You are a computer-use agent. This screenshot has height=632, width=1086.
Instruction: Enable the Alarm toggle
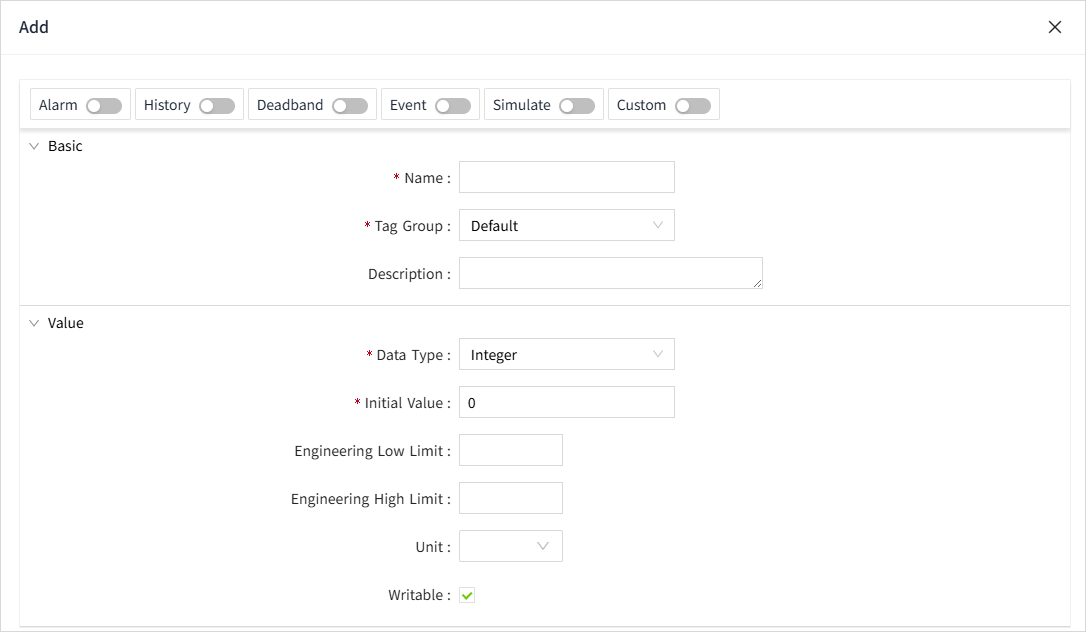[x=104, y=105]
